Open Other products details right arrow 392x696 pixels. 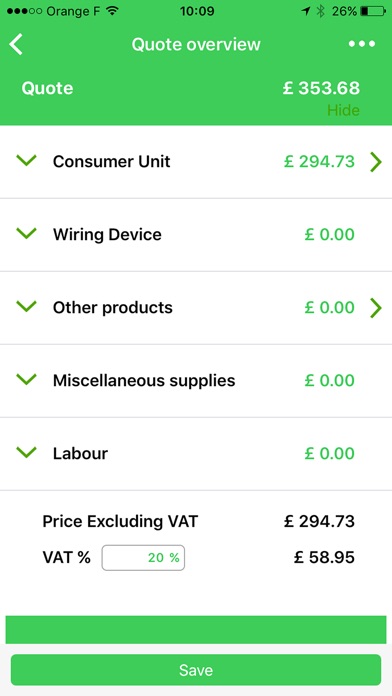376,308
